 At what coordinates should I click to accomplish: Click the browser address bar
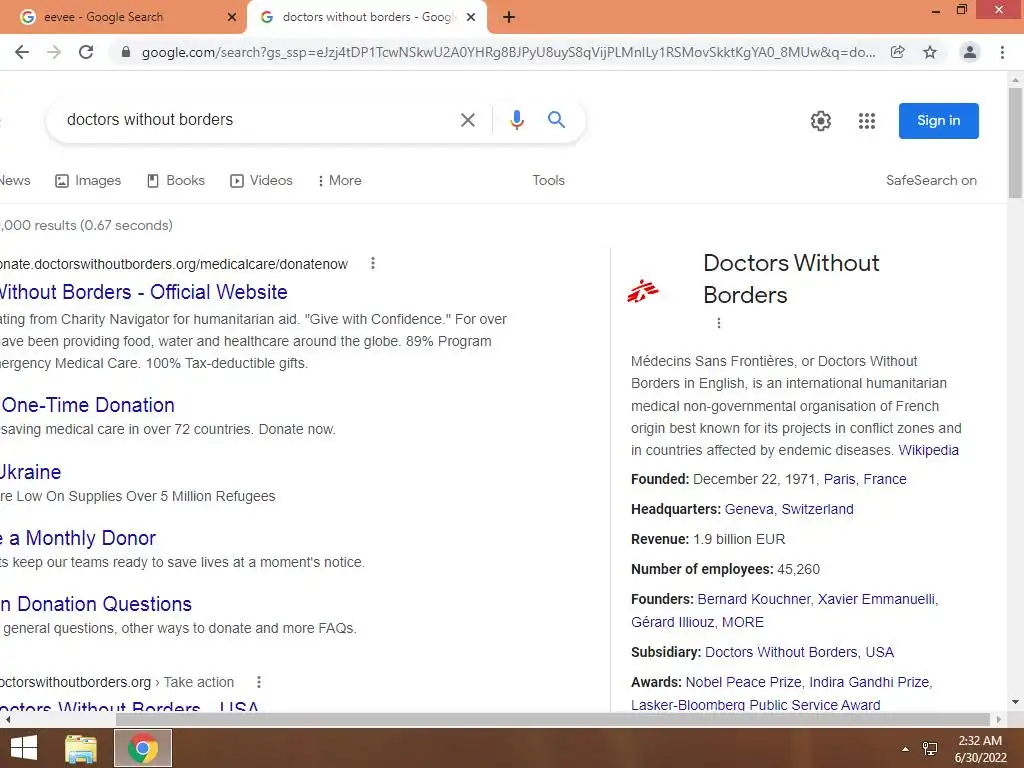(508, 52)
